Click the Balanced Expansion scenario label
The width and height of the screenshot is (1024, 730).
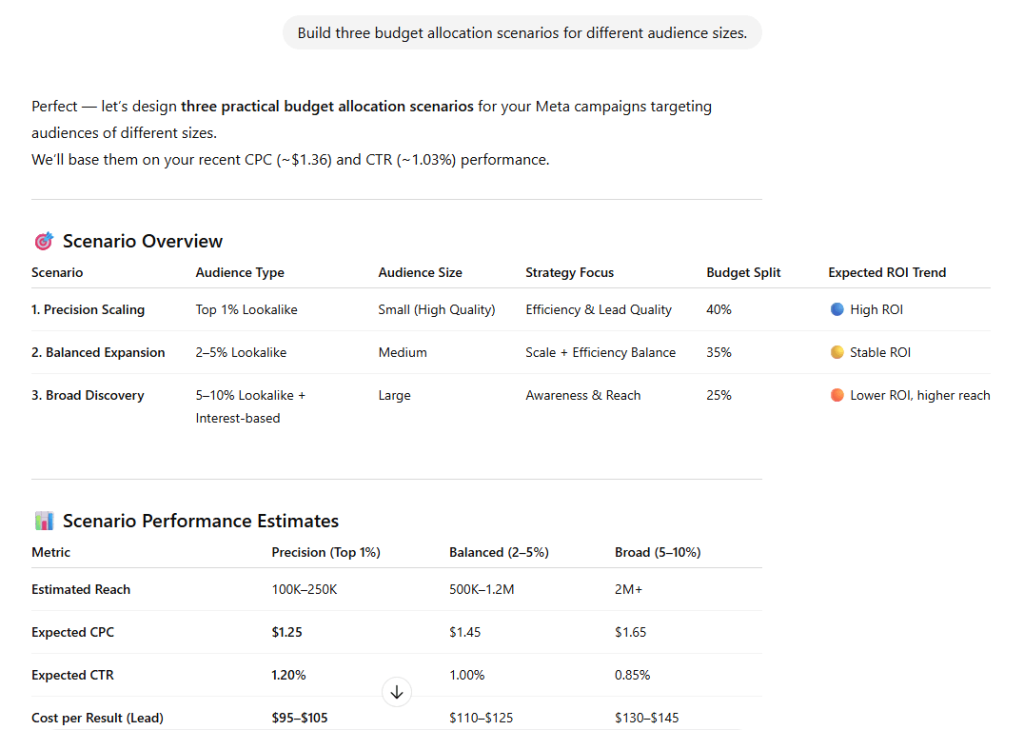coord(98,352)
